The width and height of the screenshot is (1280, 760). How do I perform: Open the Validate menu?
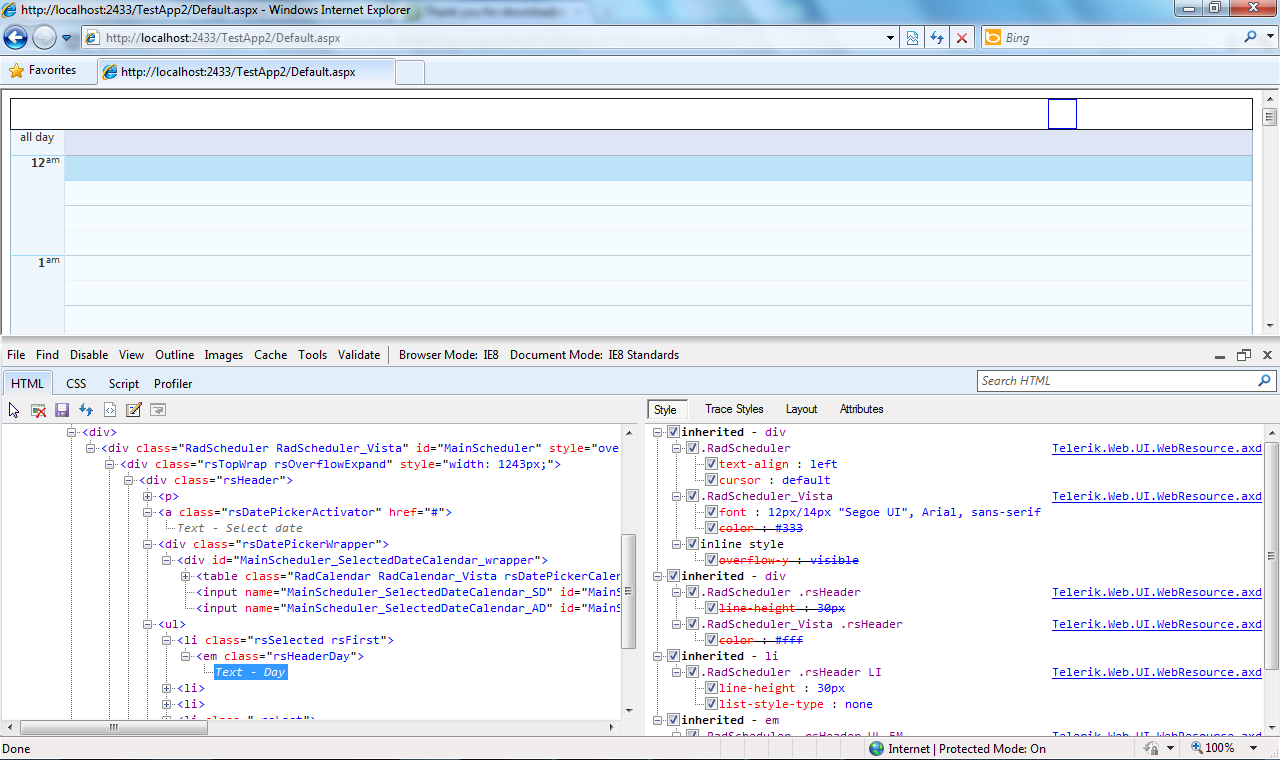tap(359, 355)
